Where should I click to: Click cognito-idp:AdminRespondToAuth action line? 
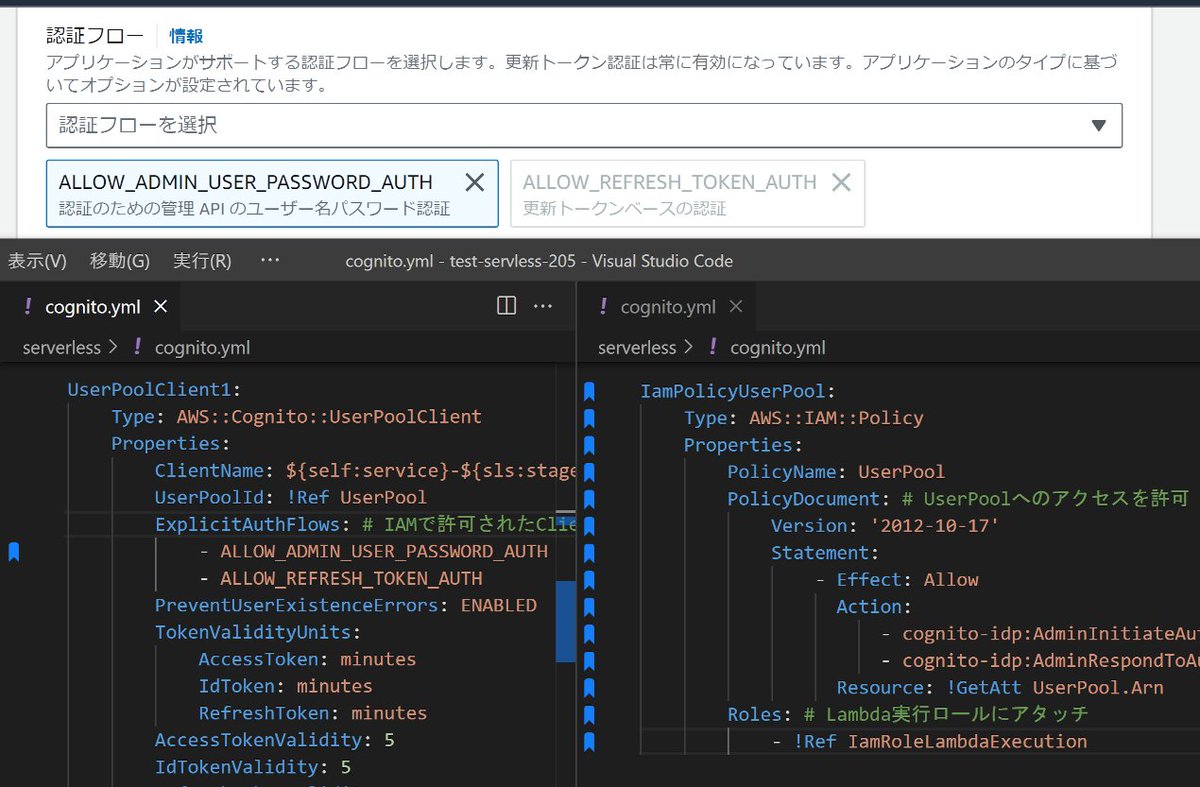pyautogui.click(x=1040, y=661)
